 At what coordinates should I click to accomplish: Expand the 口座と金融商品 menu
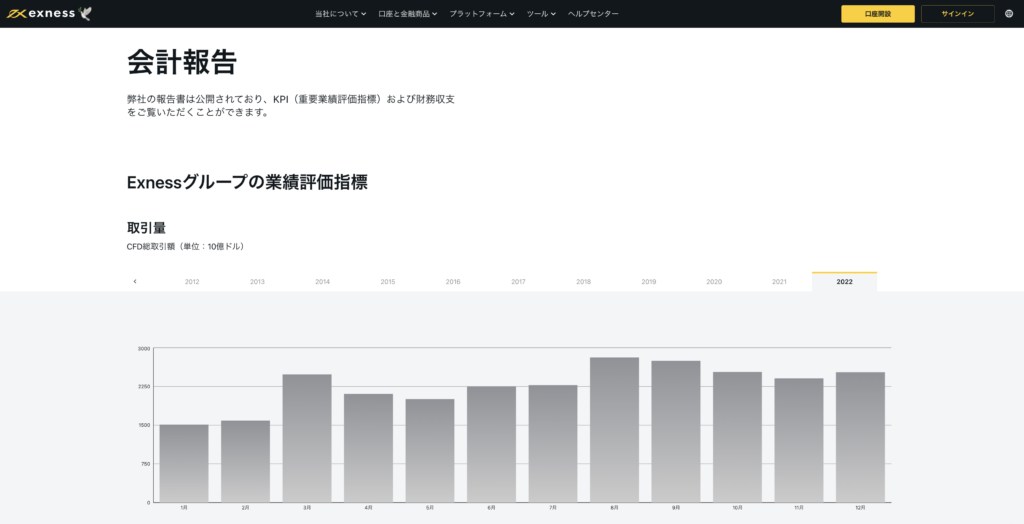408,14
